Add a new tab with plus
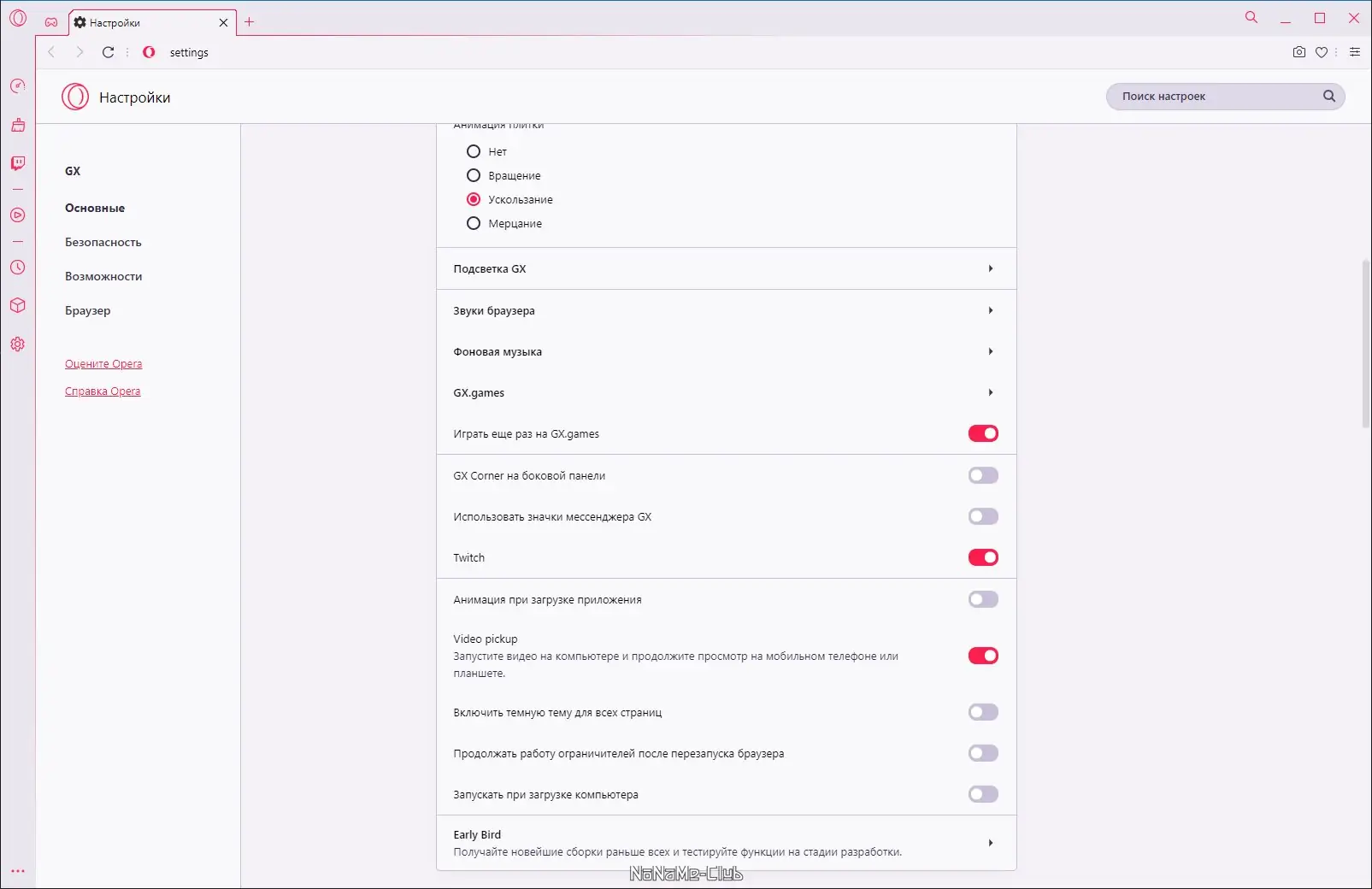This screenshot has height=889, width=1372. point(250,22)
